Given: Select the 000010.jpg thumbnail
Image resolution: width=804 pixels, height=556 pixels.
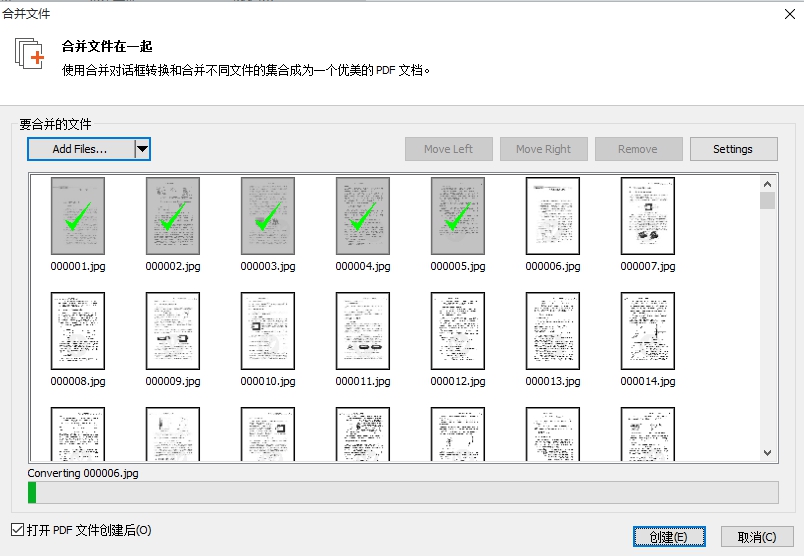Looking at the screenshot, I should (268, 331).
